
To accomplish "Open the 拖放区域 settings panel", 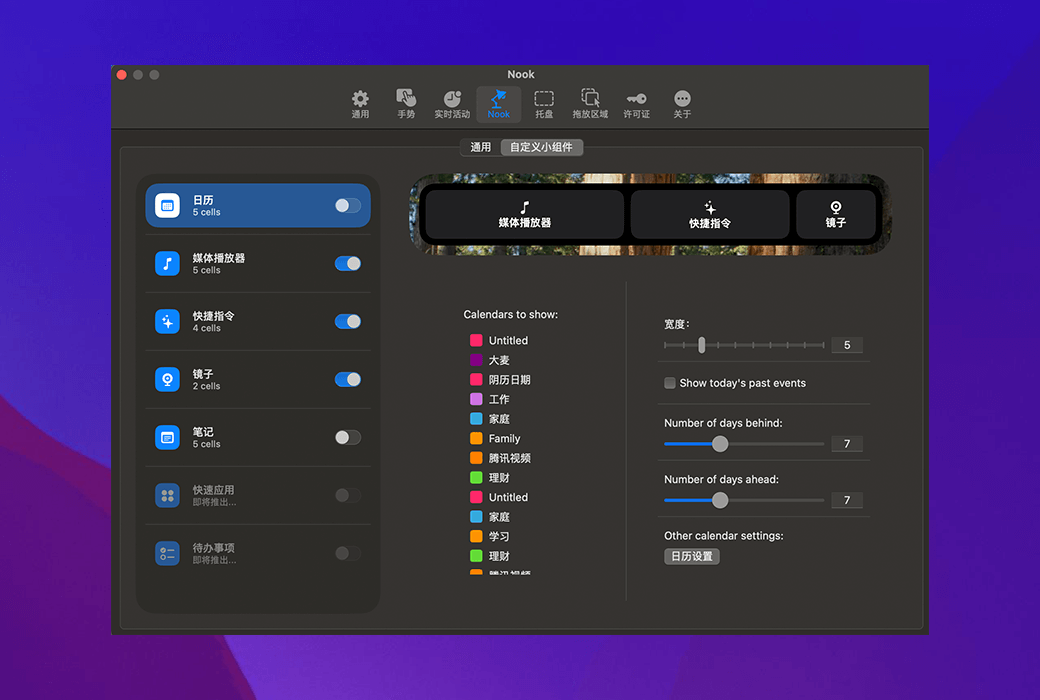I will coord(590,101).
